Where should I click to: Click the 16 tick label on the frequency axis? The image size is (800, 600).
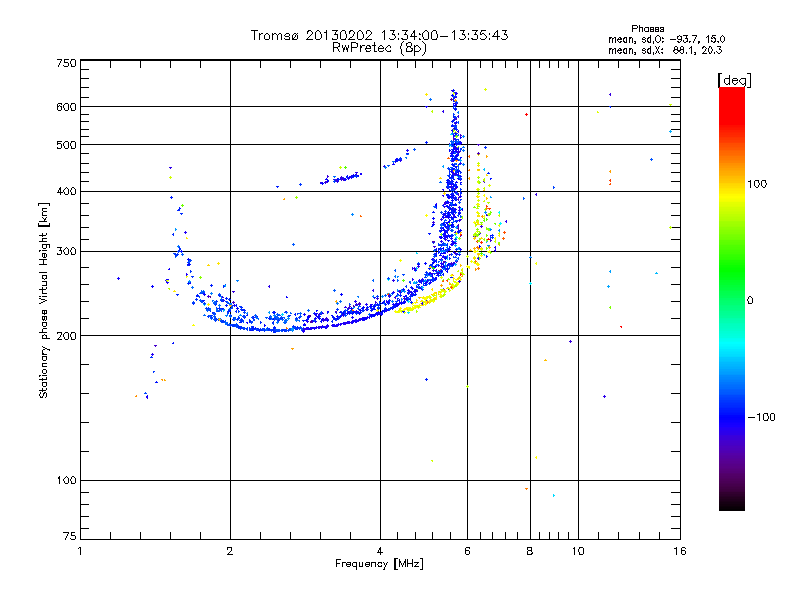[x=680, y=551]
